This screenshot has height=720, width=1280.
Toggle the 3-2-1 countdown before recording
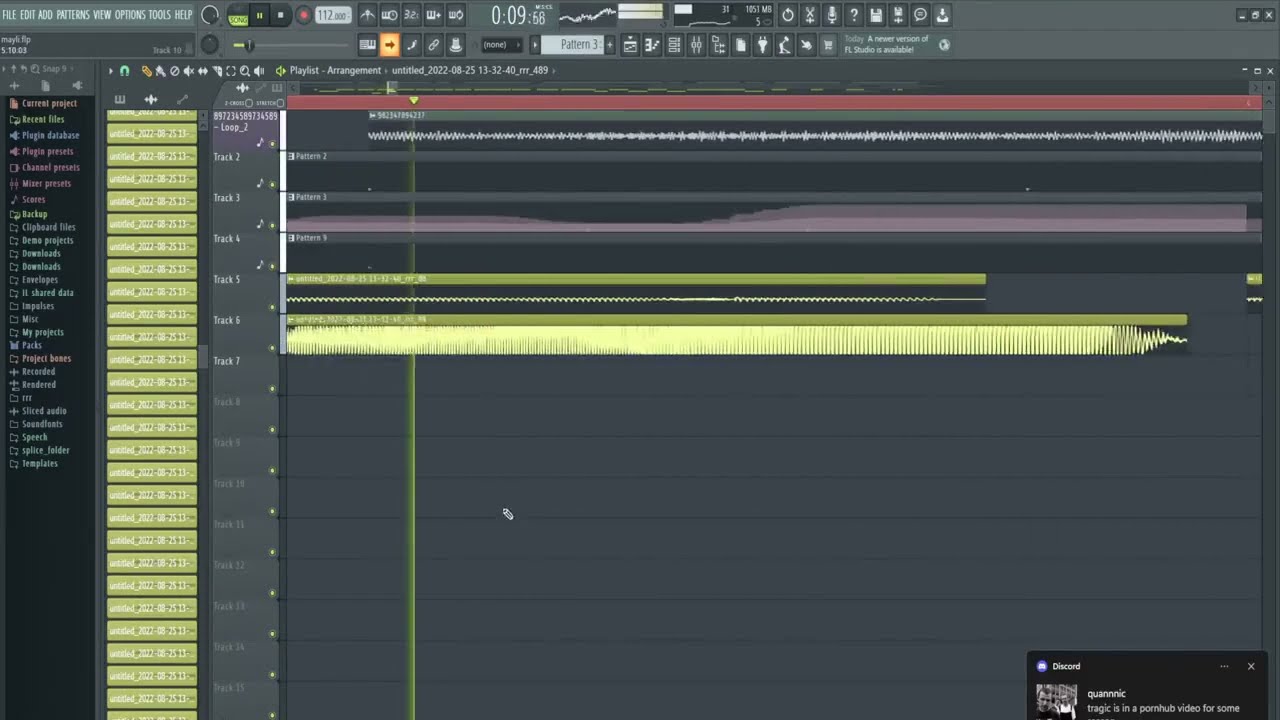411,15
